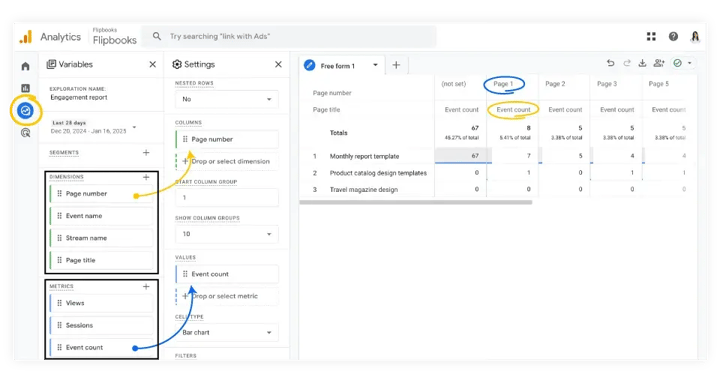Click the Page 1 column header
Viewport: 720px width, 383px height.
pos(503,84)
